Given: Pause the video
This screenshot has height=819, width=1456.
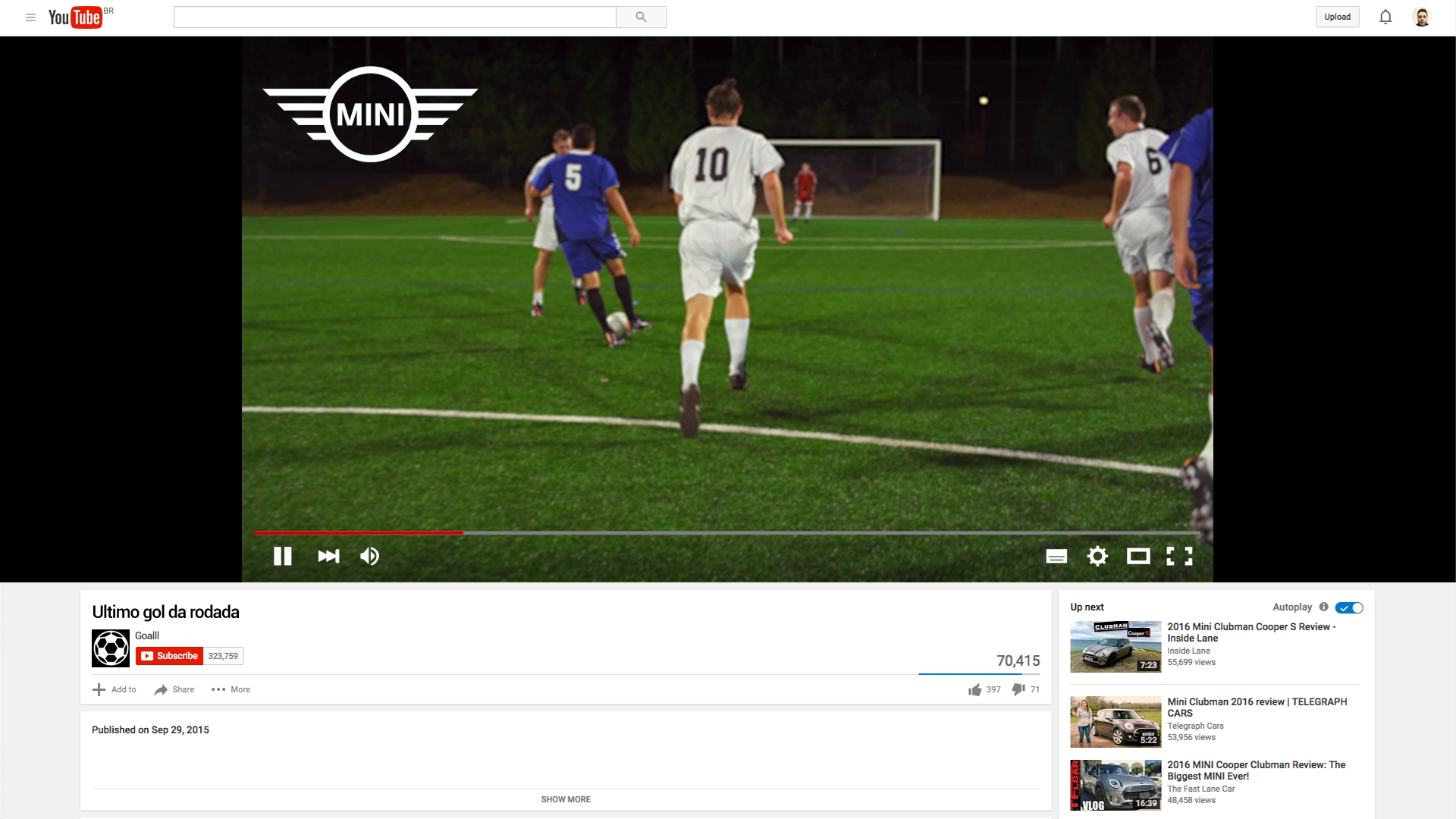Looking at the screenshot, I should (x=283, y=557).
